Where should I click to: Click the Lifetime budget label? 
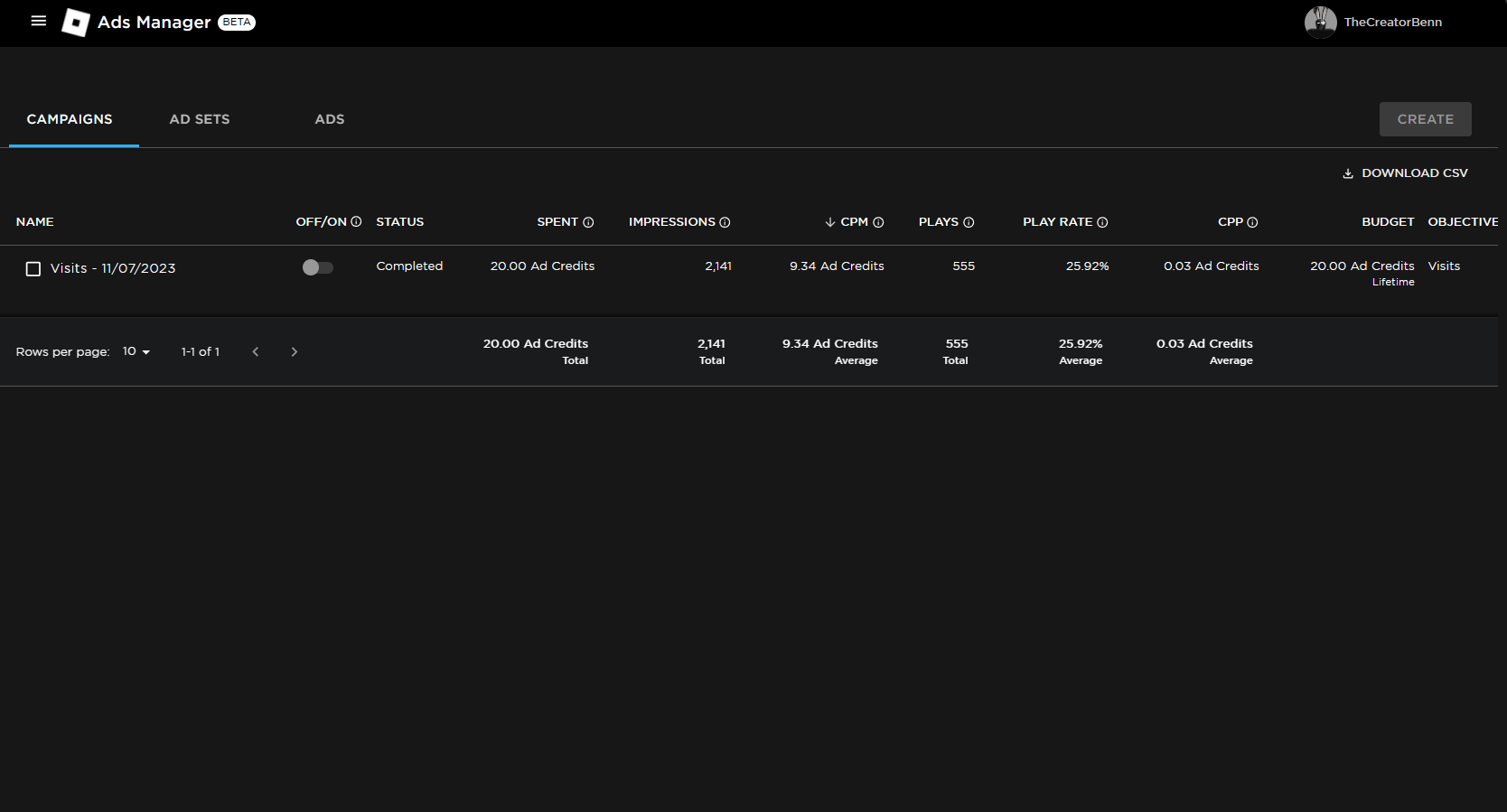click(x=1393, y=283)
